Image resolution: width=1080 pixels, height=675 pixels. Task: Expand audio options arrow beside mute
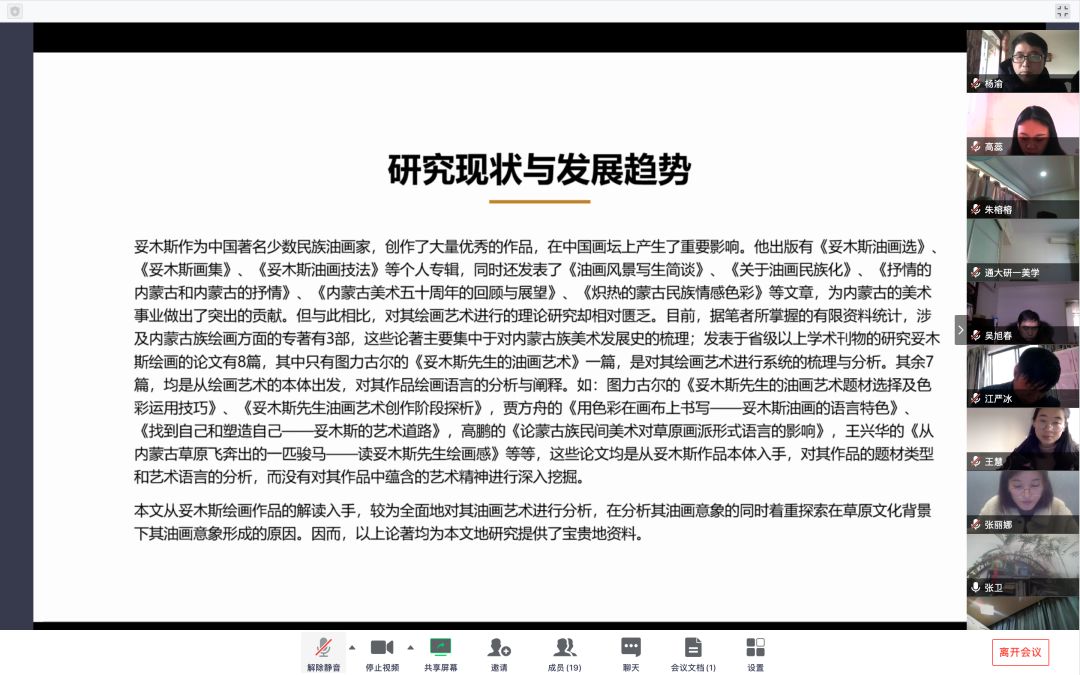(x=352, y=647)
